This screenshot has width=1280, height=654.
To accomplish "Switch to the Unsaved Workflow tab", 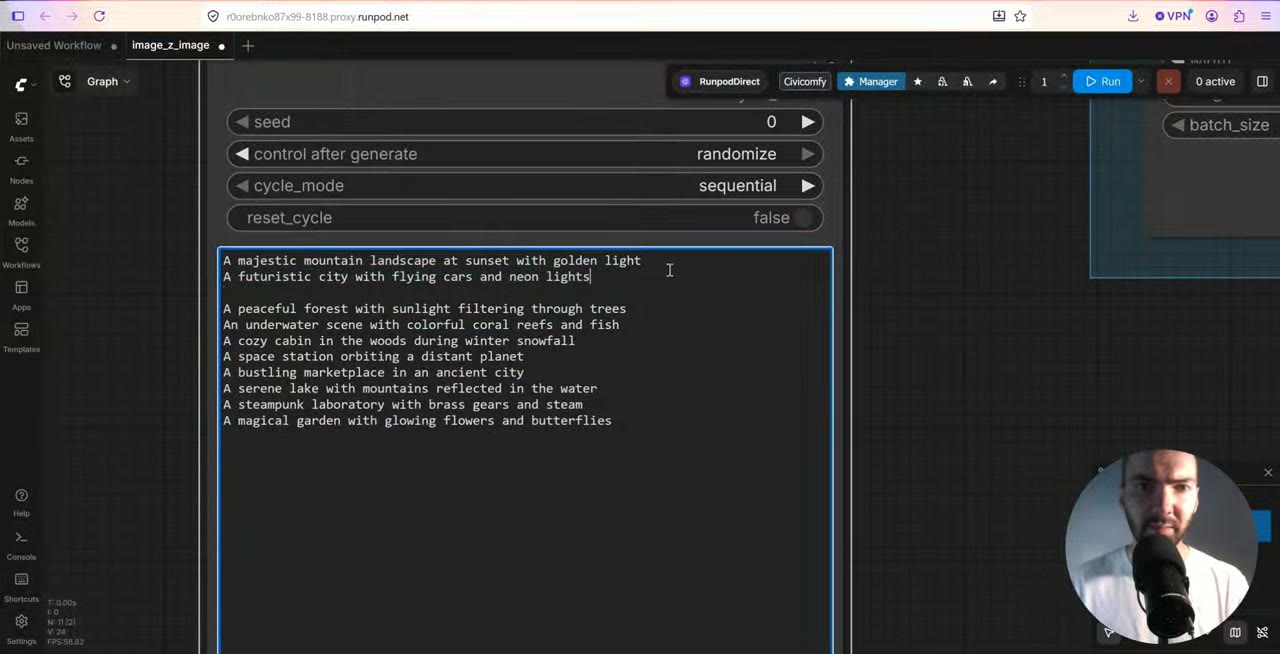I will (54, 45).
